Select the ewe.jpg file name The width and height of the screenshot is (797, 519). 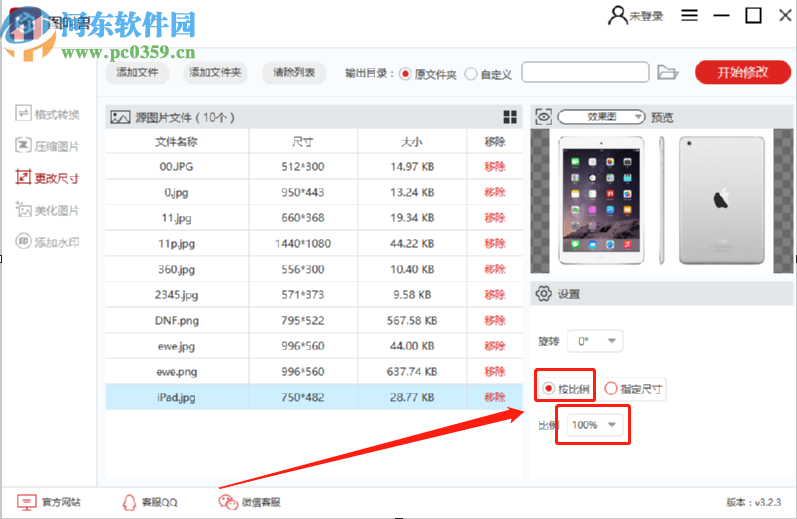coord(176,346)
